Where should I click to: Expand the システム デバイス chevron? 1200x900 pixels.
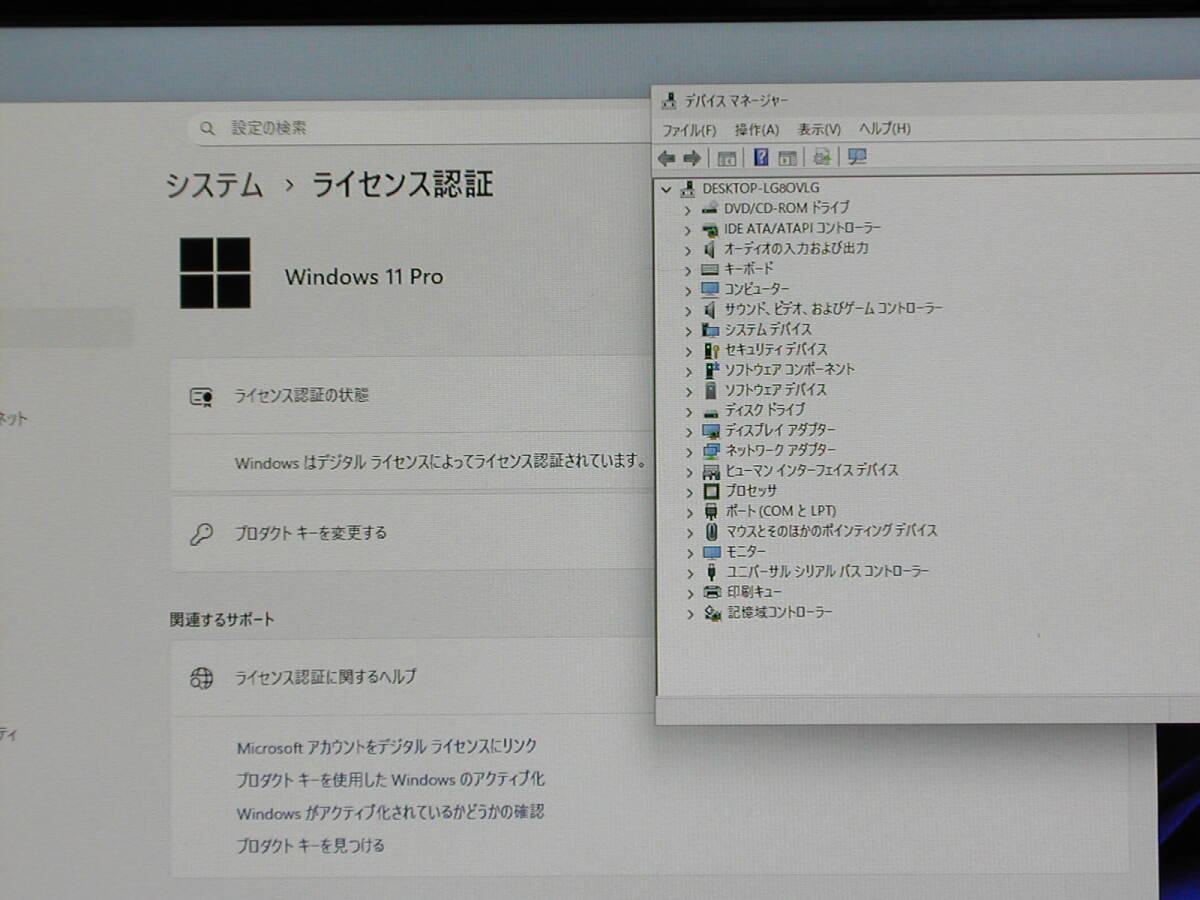coord(687,330)
